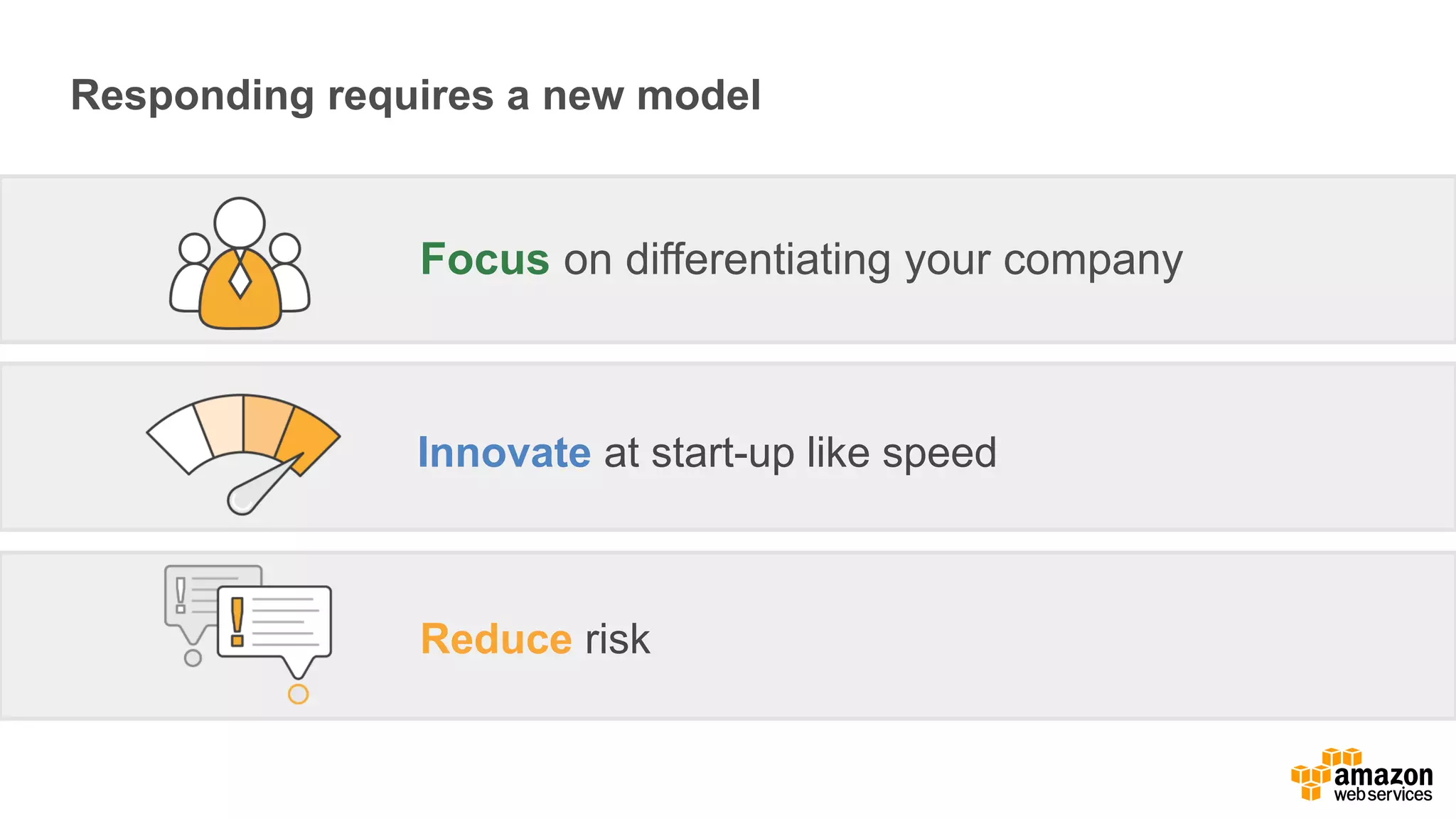Select the text 'on differentiating your company'
Viewport: 1456px width, 819px height.
pos(873,259)
